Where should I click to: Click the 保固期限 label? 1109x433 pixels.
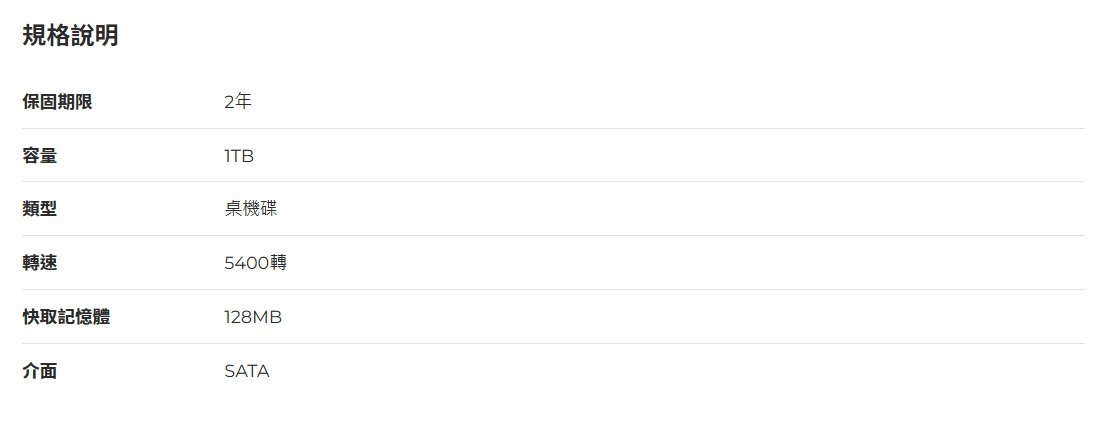tap(57, 102)
